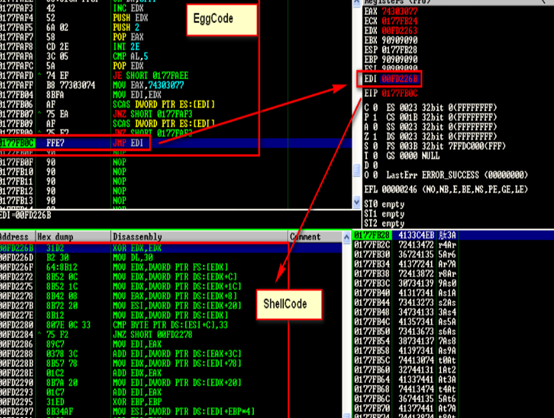Select the CMP BYTE PTR DS:[ESI+C],33 row

coord(171,325)
